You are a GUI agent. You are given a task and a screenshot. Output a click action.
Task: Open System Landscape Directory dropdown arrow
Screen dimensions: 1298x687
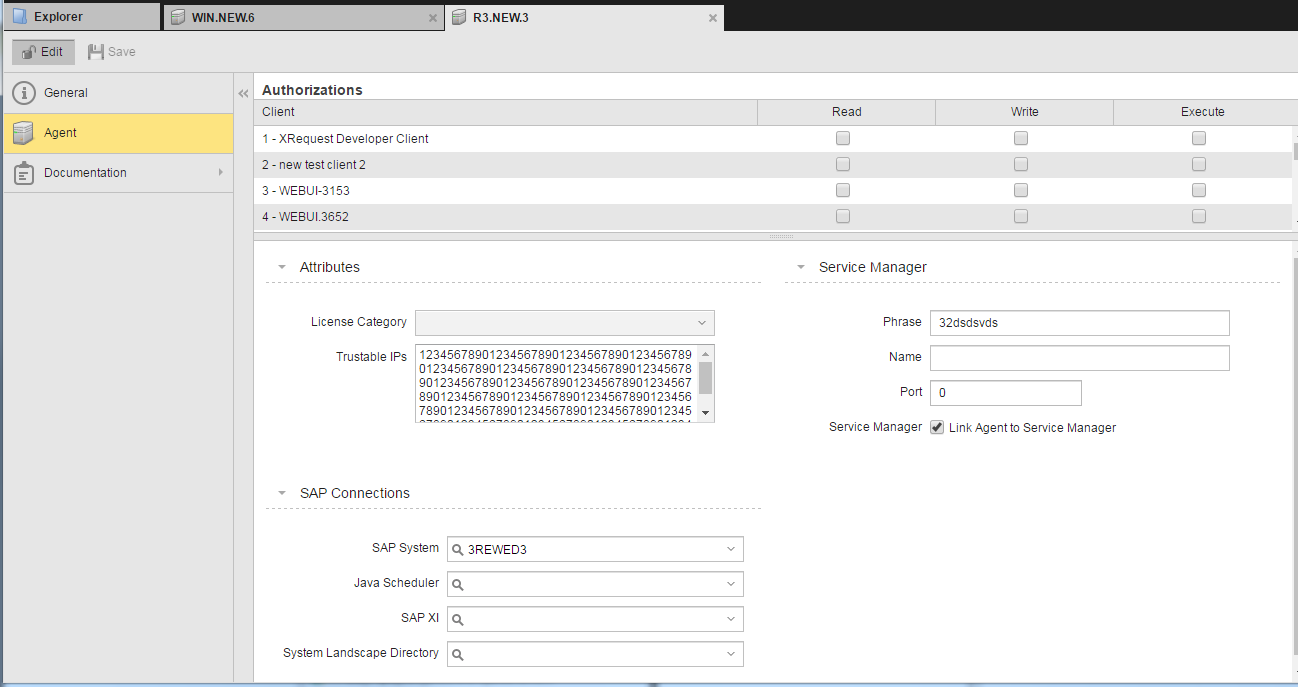click(731, 654)
